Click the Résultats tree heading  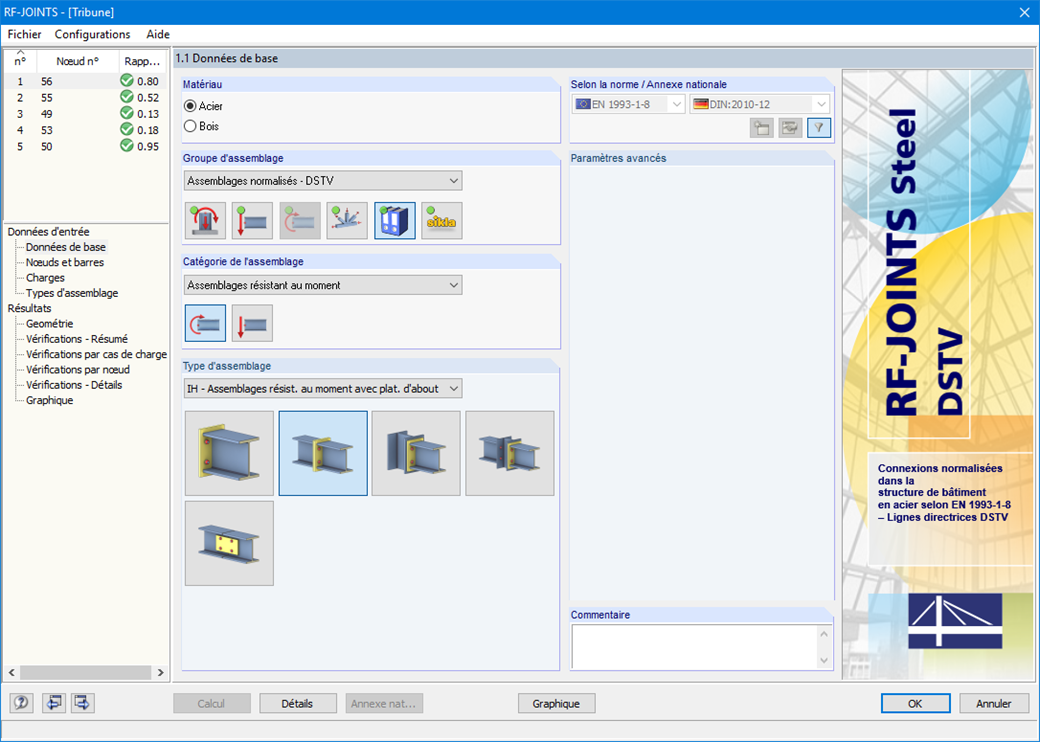[x=29, y=308]
